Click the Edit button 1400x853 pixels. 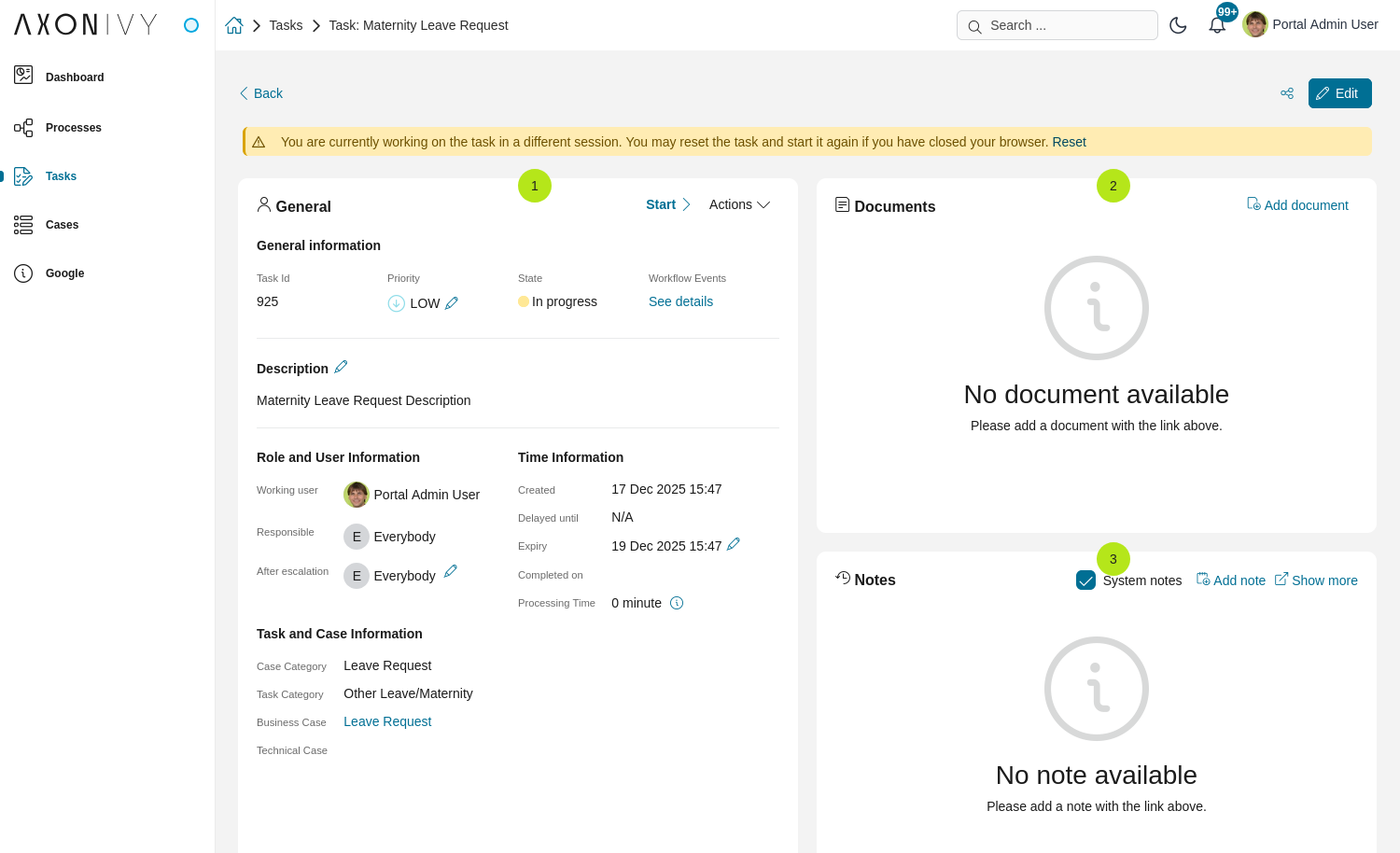click(x=1339, y=93)
